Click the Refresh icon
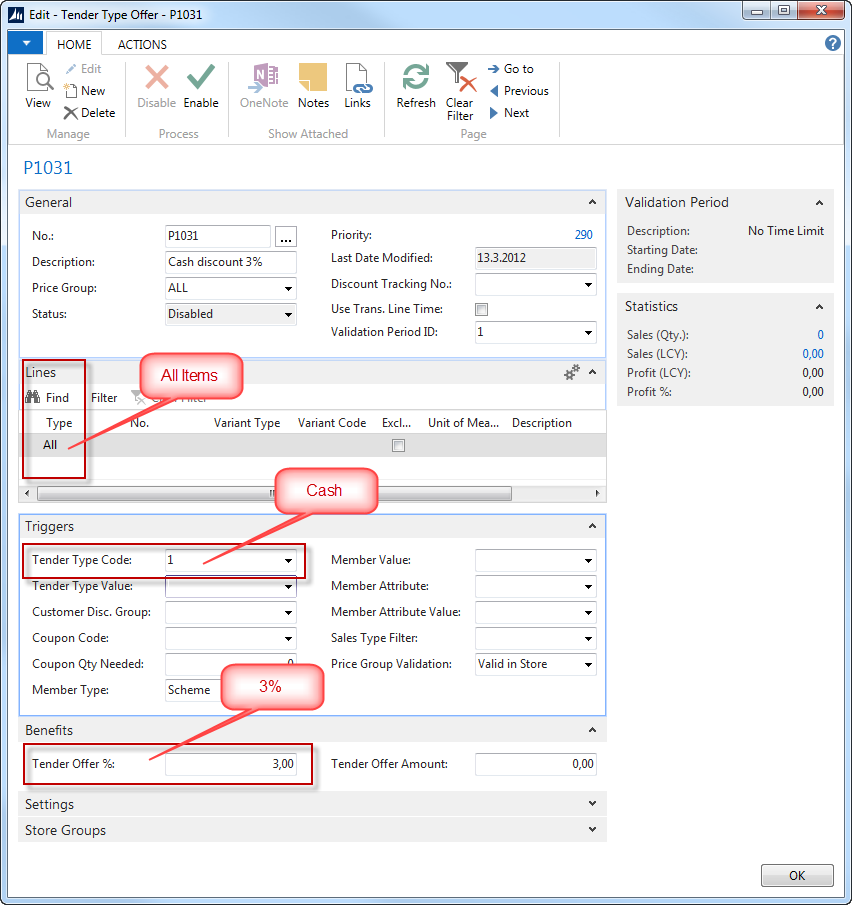Viewport: 852px width, 905px height. (415, 78)
